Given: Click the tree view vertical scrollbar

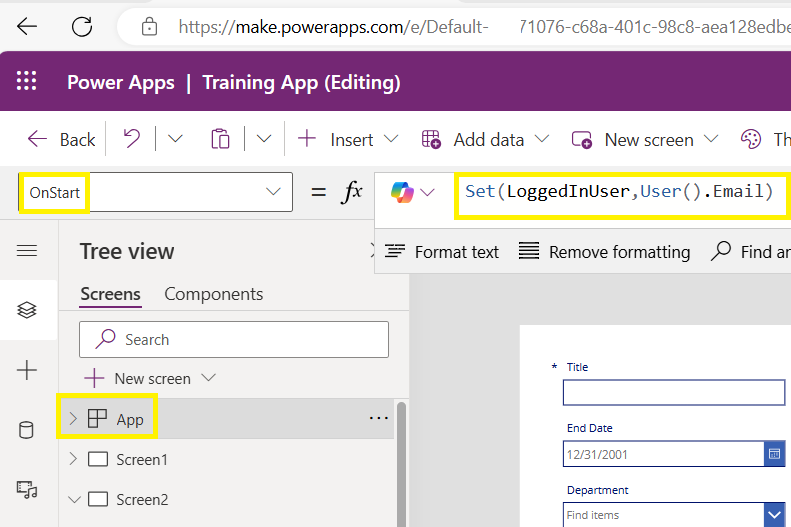Looking at the screenshot, I should pyautogui.click(x=402, y=464).
